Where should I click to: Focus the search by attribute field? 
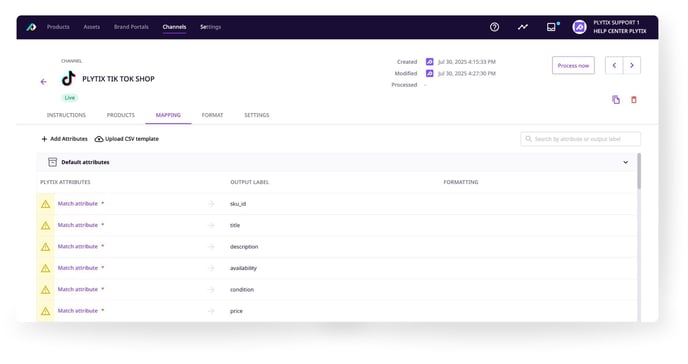[x=580, y=139]
